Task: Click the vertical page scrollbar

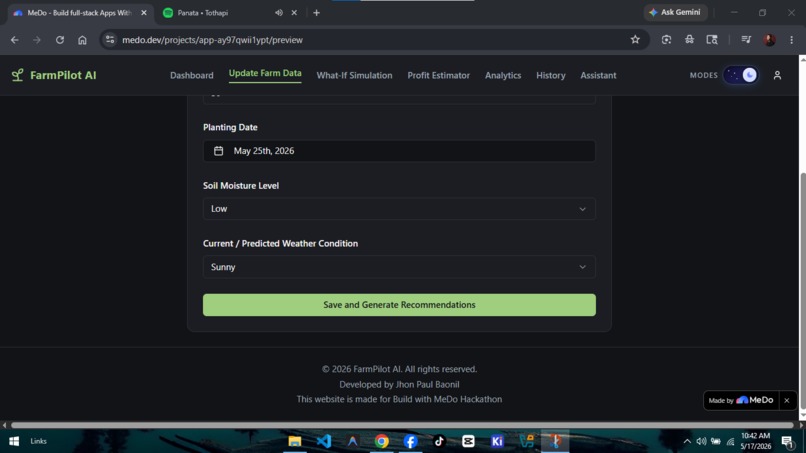Action: tap(802, 293)
